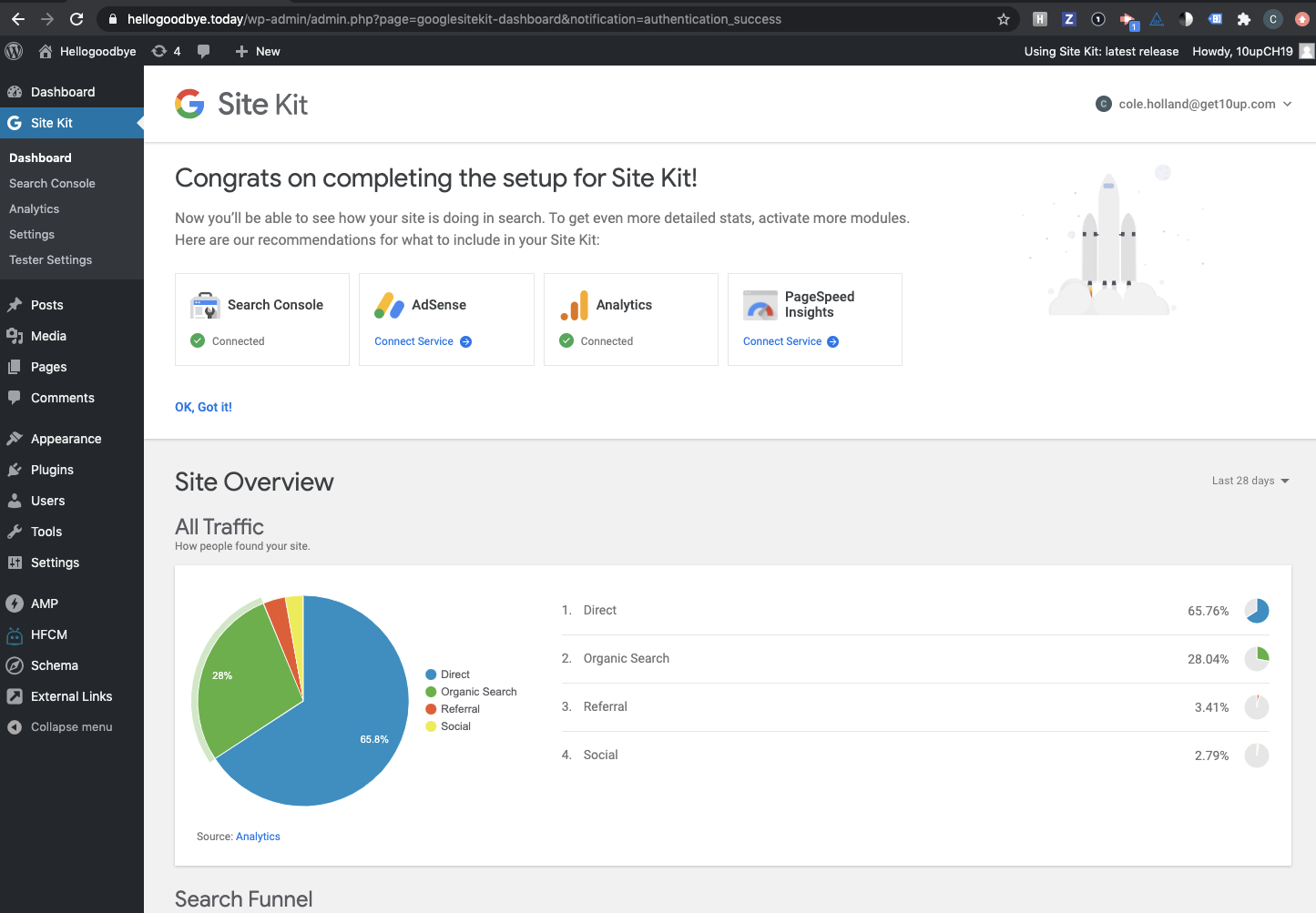The height and width of the screenshot is (913, 1316).
Task: Open the browser extensions puzzle icon
Action: pyautogui.click(x=1244, y=19)
